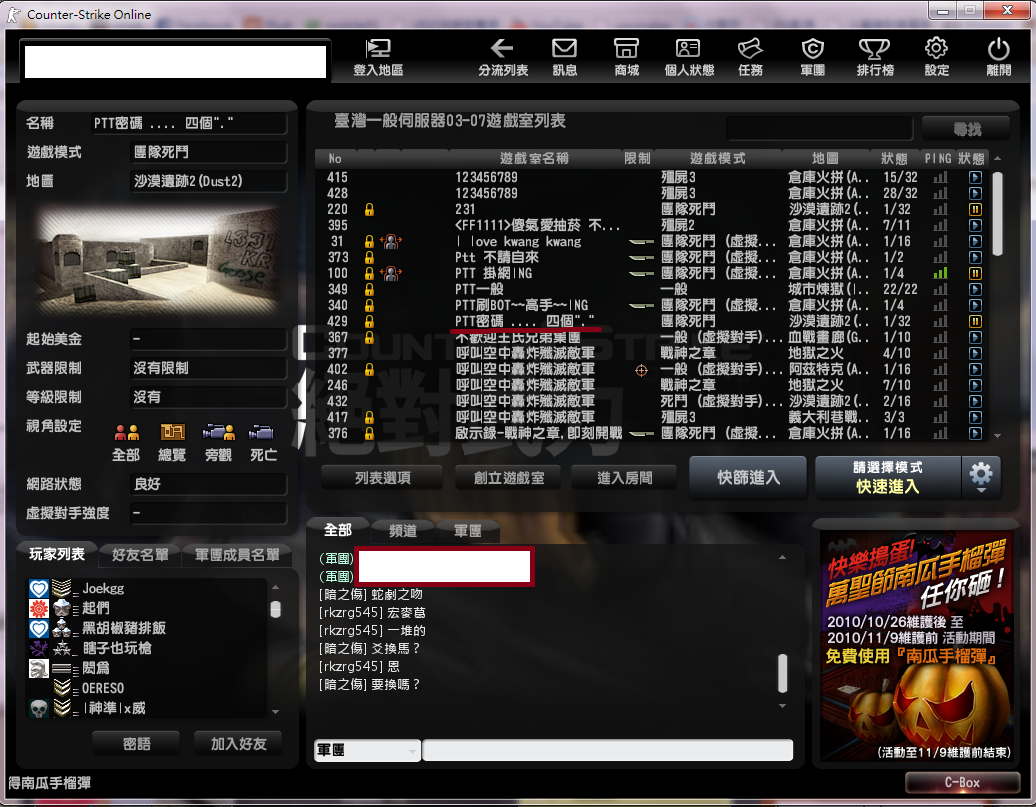
Task: Click the 離開 exit power icon
Action: coord(998,57)
